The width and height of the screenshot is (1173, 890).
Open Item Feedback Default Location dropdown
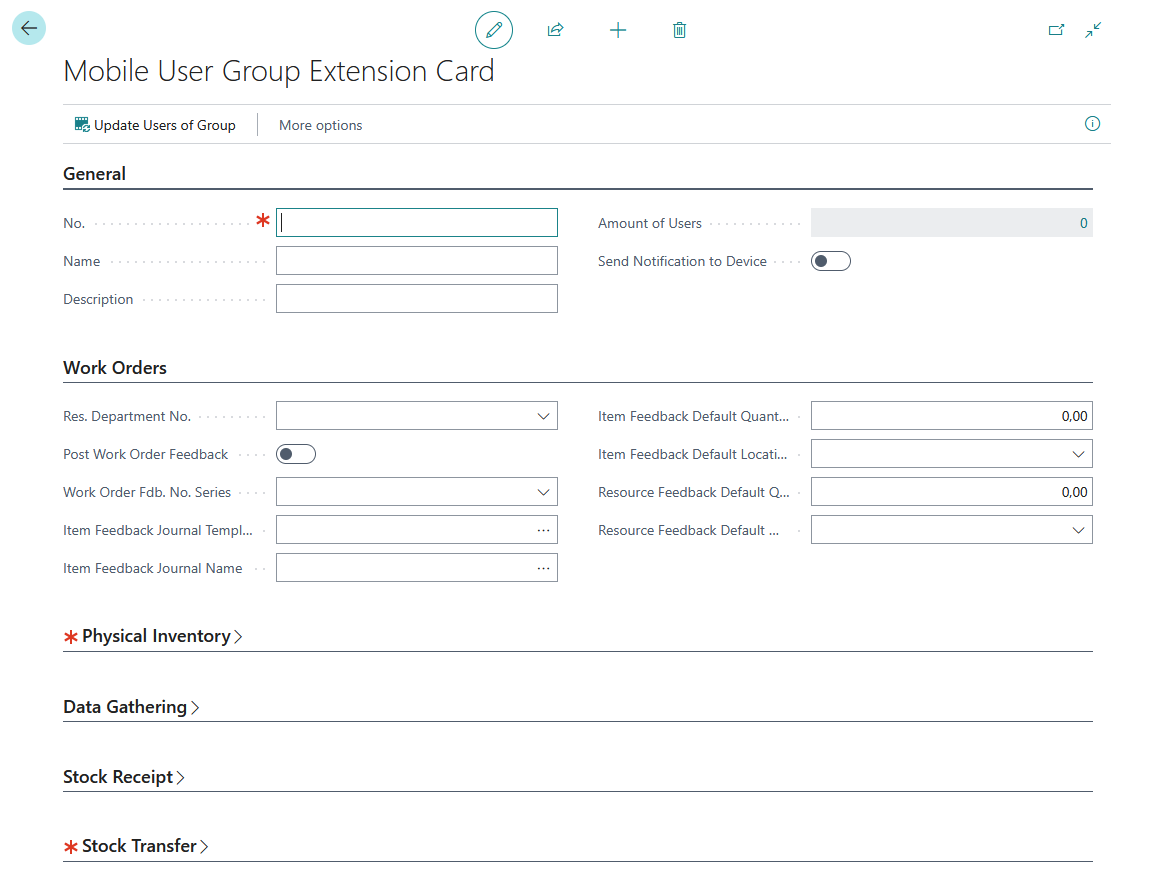coord(1078,454)
